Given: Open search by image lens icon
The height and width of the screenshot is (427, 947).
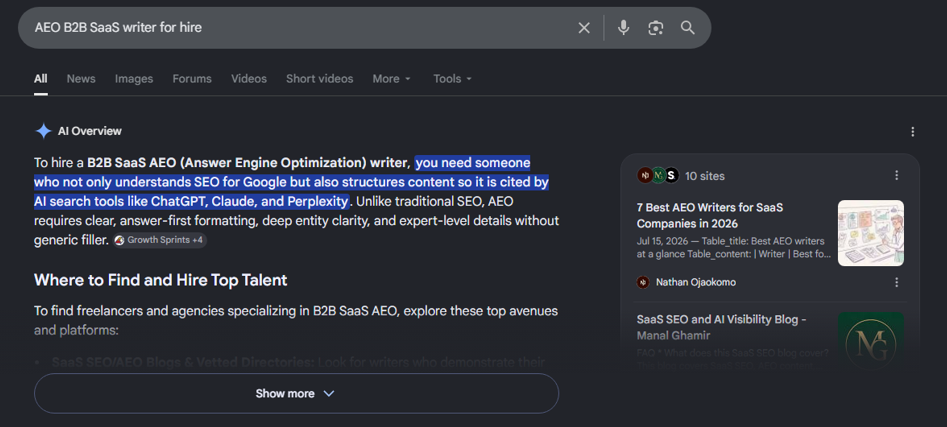Looking at the screenshot, I should (656, 28).
